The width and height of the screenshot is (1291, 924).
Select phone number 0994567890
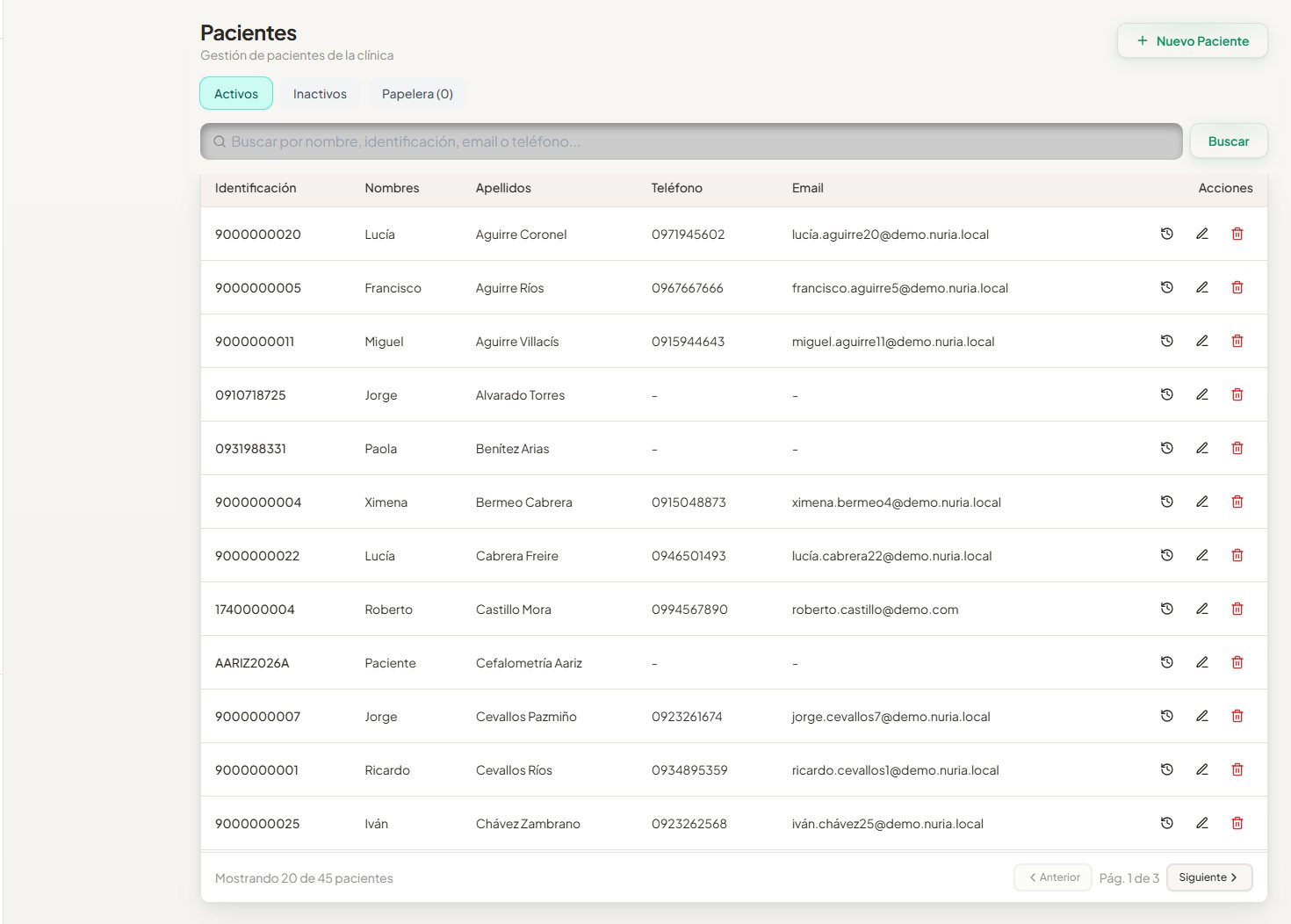(689, 610)
